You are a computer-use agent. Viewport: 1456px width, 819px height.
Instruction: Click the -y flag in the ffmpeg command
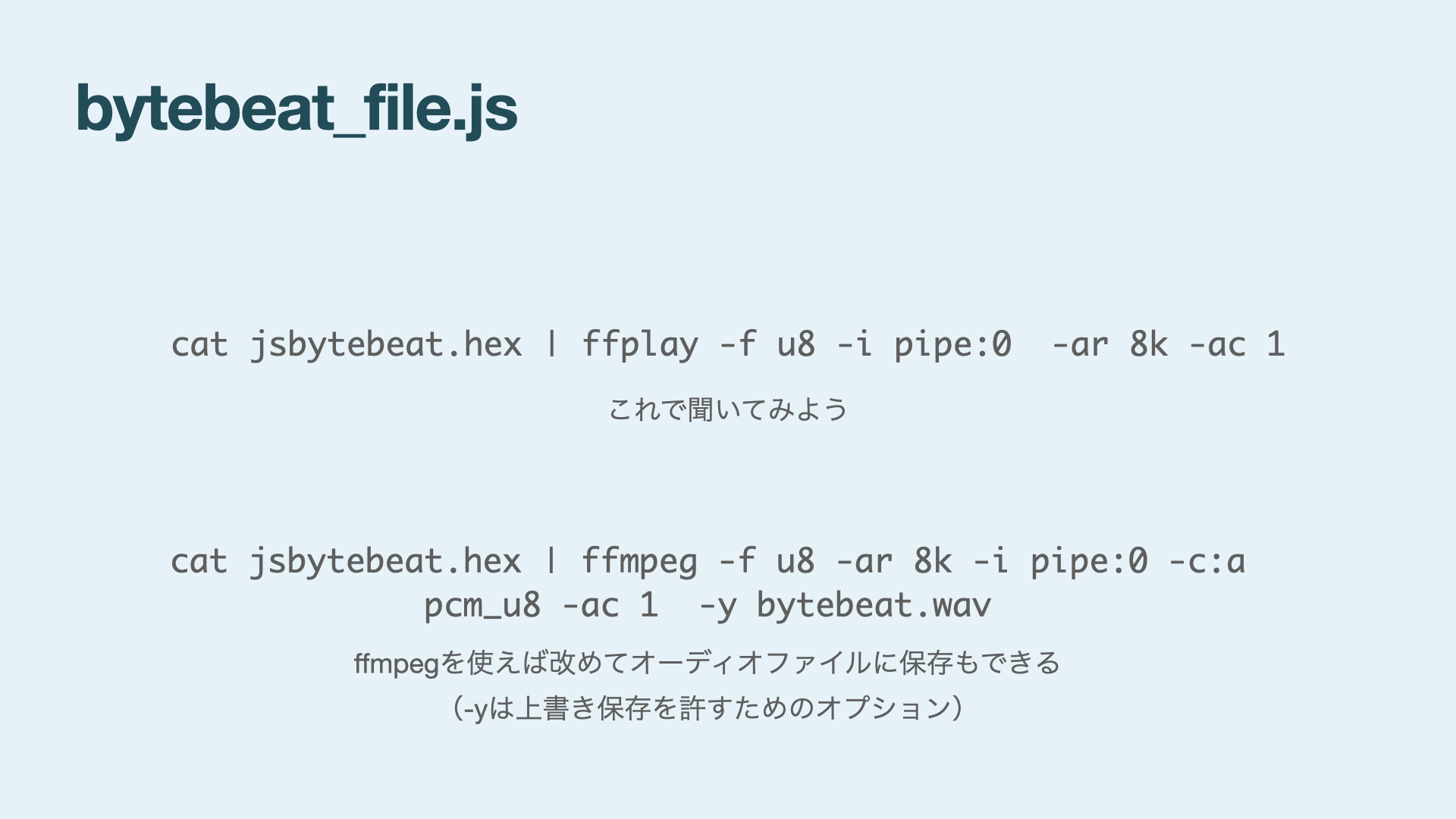pos(717,606)
